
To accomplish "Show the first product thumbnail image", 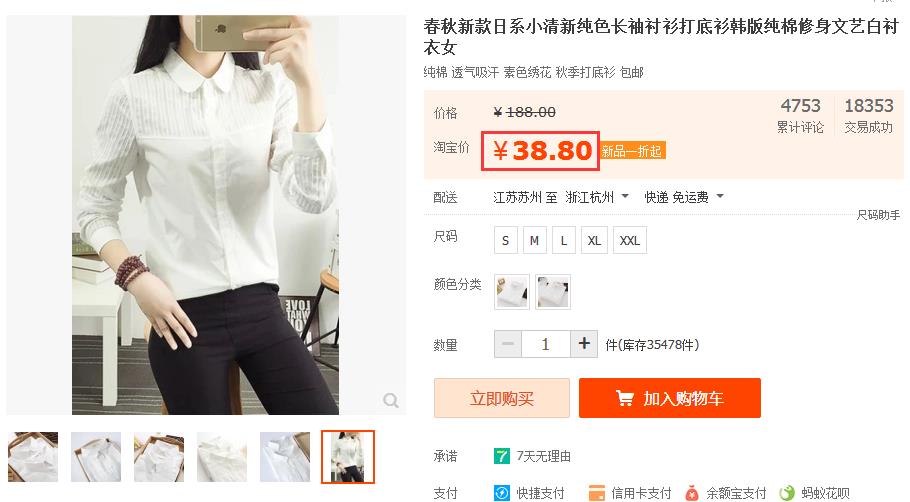I will tap(33, 457).
